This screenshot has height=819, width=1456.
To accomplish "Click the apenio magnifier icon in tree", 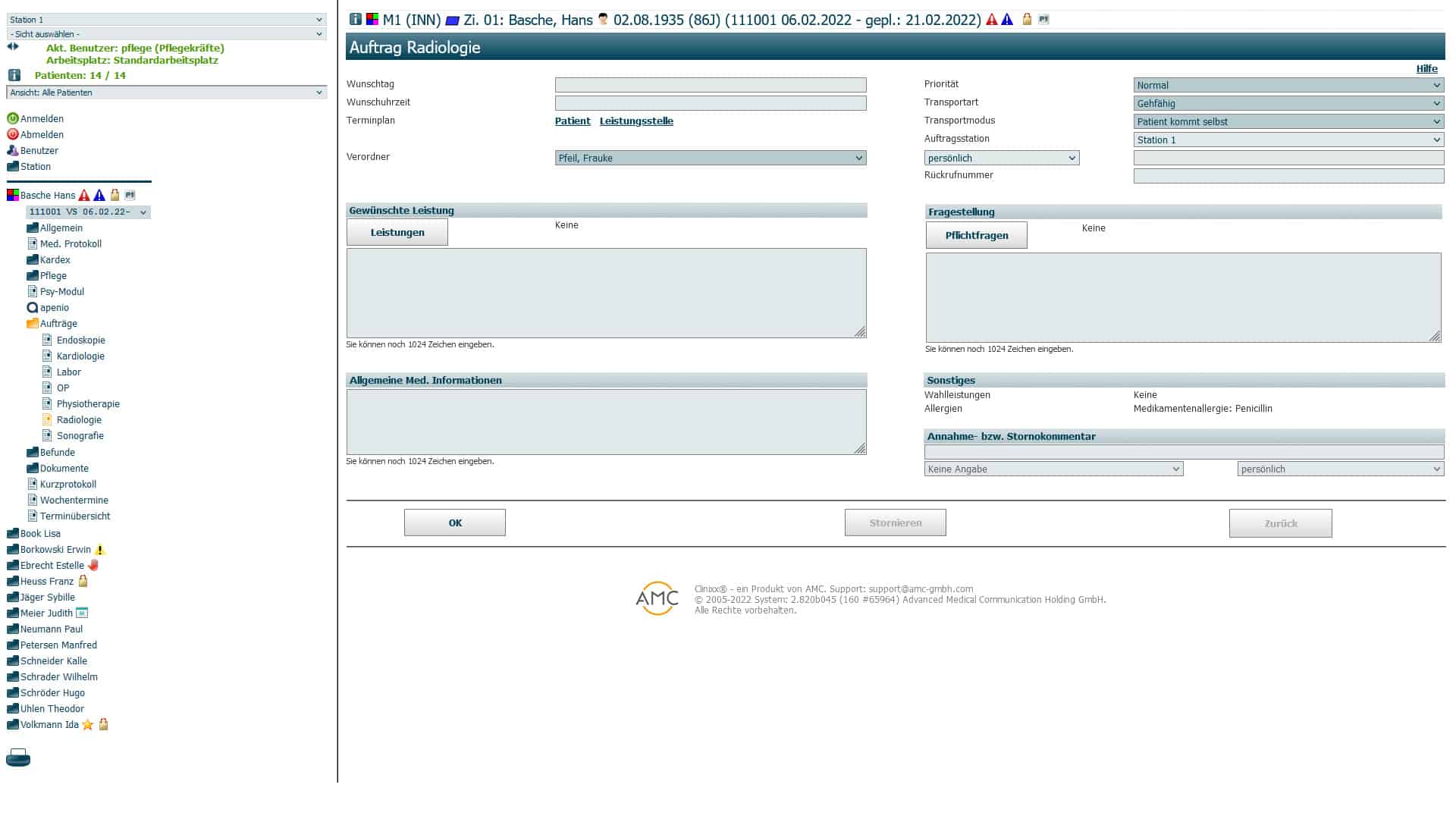I will [32, 308].
